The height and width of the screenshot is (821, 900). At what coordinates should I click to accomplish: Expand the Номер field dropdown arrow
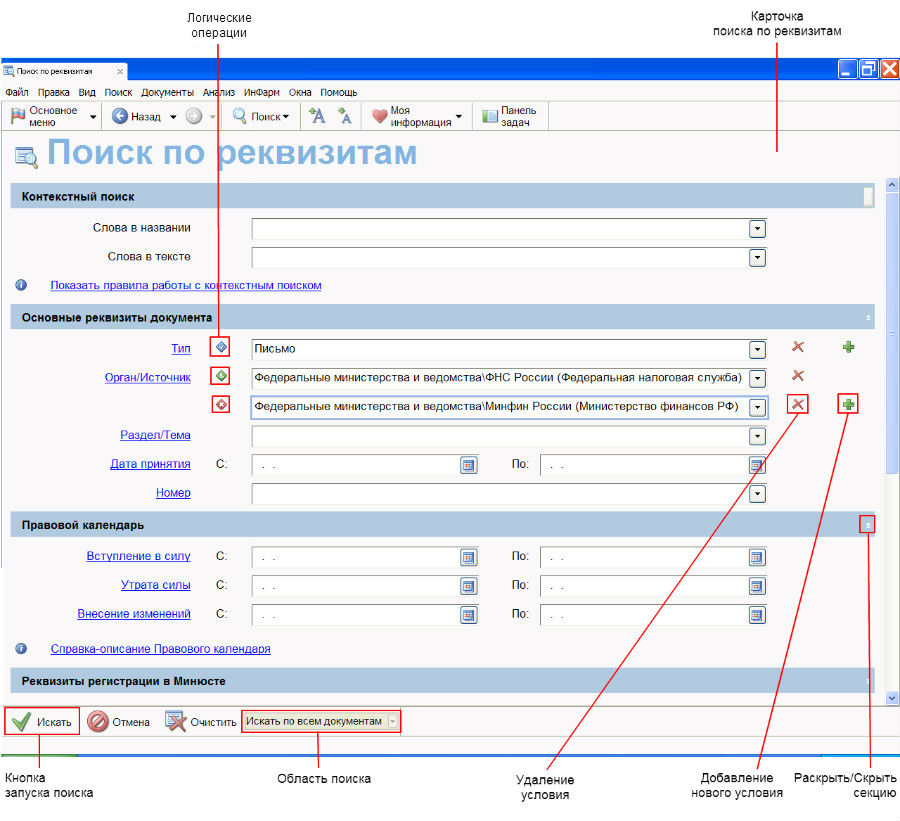click(757, 494)
